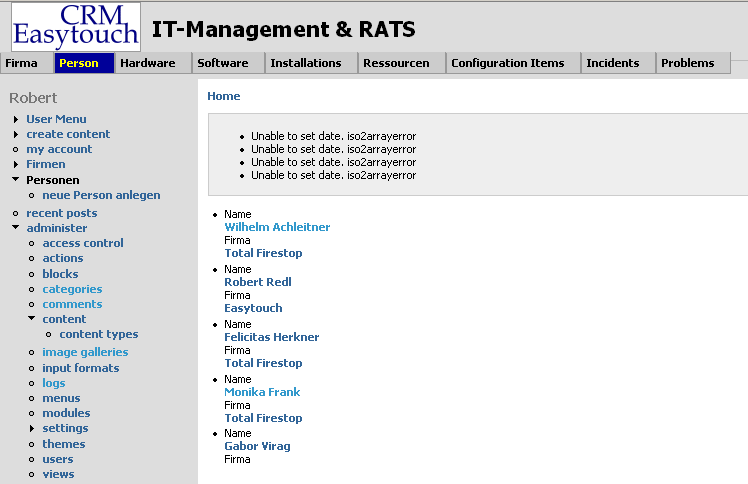Open access control admin page
Viewport: 748px width, 484px height.
83,243
